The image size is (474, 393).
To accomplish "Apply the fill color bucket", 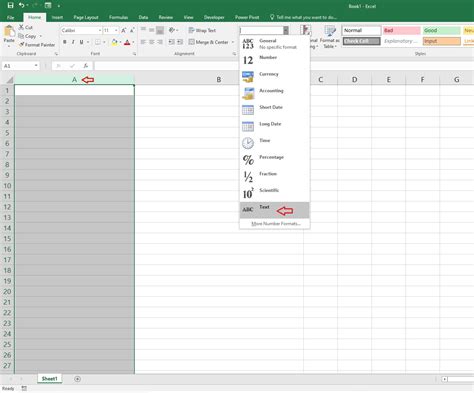I will click(115, 42).
